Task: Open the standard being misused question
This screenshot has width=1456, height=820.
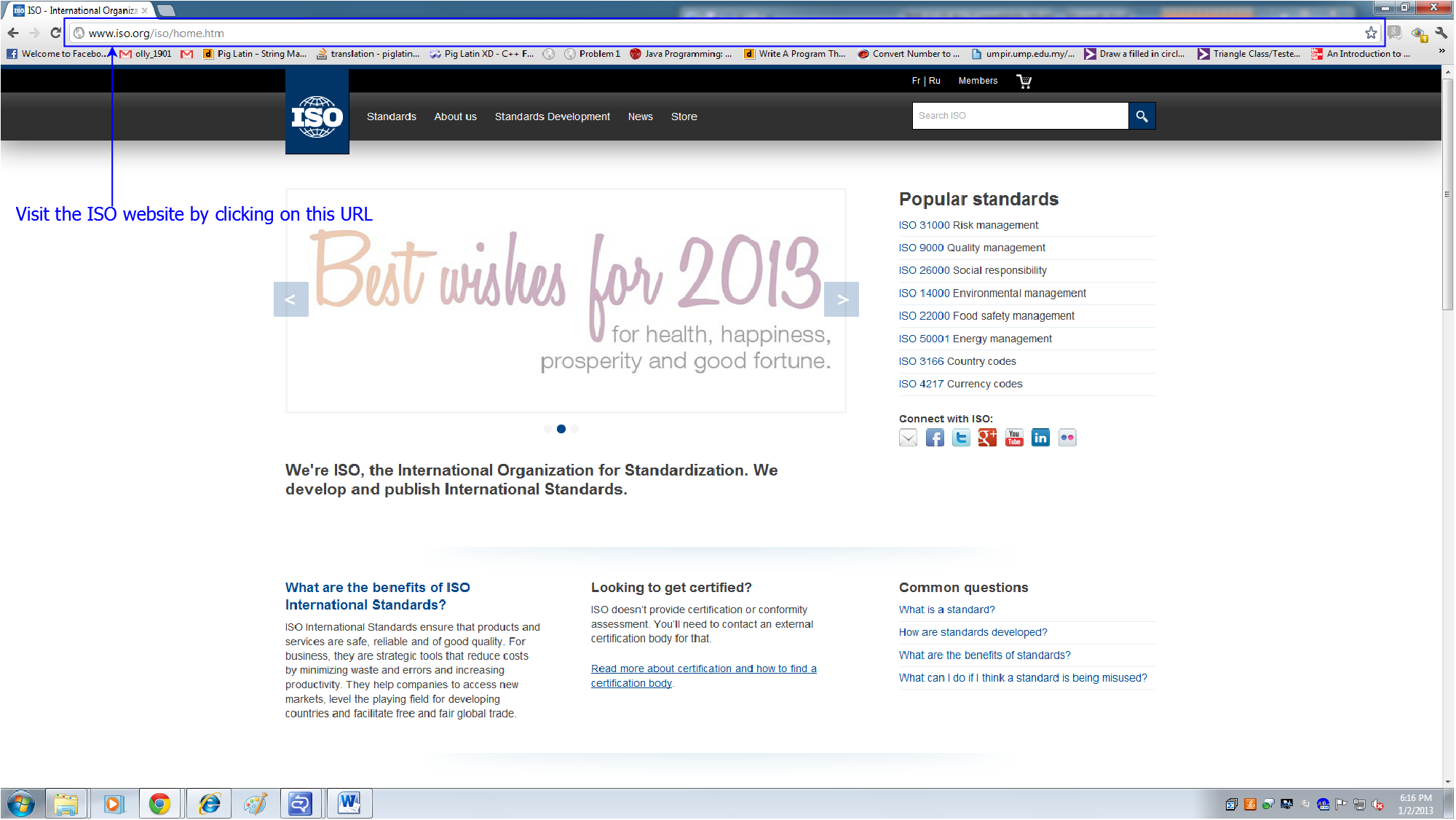Action: [1023, 677]
